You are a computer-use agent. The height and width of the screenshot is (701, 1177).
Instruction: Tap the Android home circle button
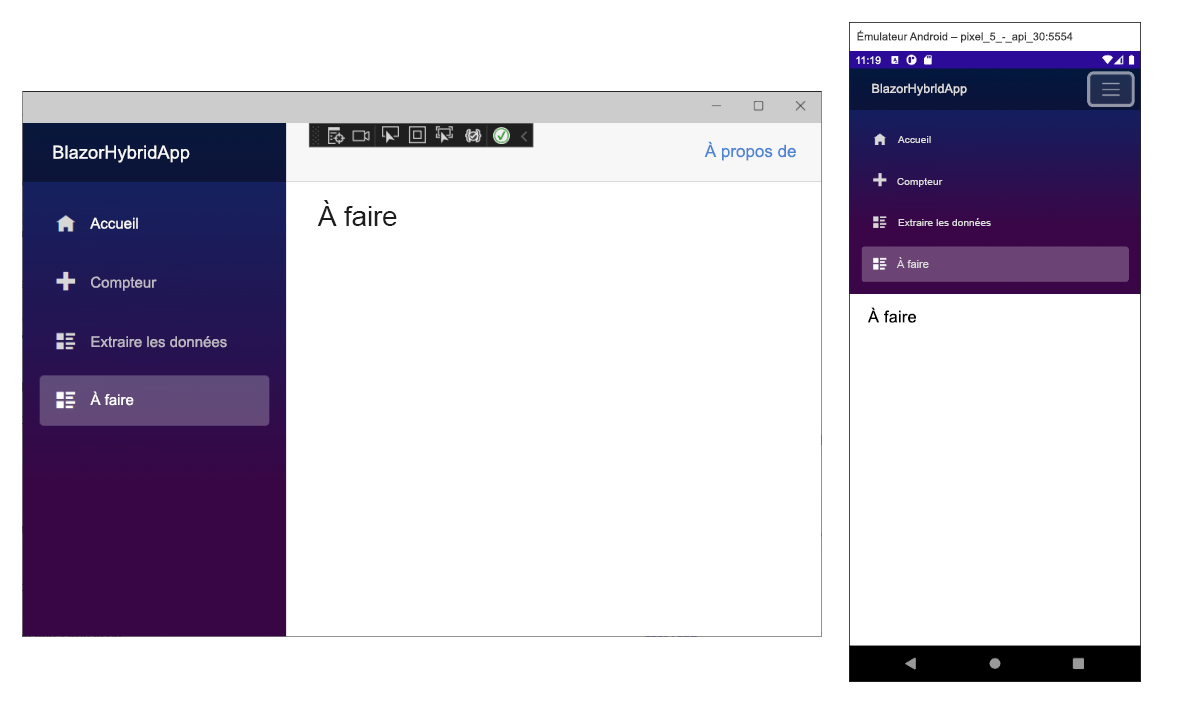[x=995, y=663]
